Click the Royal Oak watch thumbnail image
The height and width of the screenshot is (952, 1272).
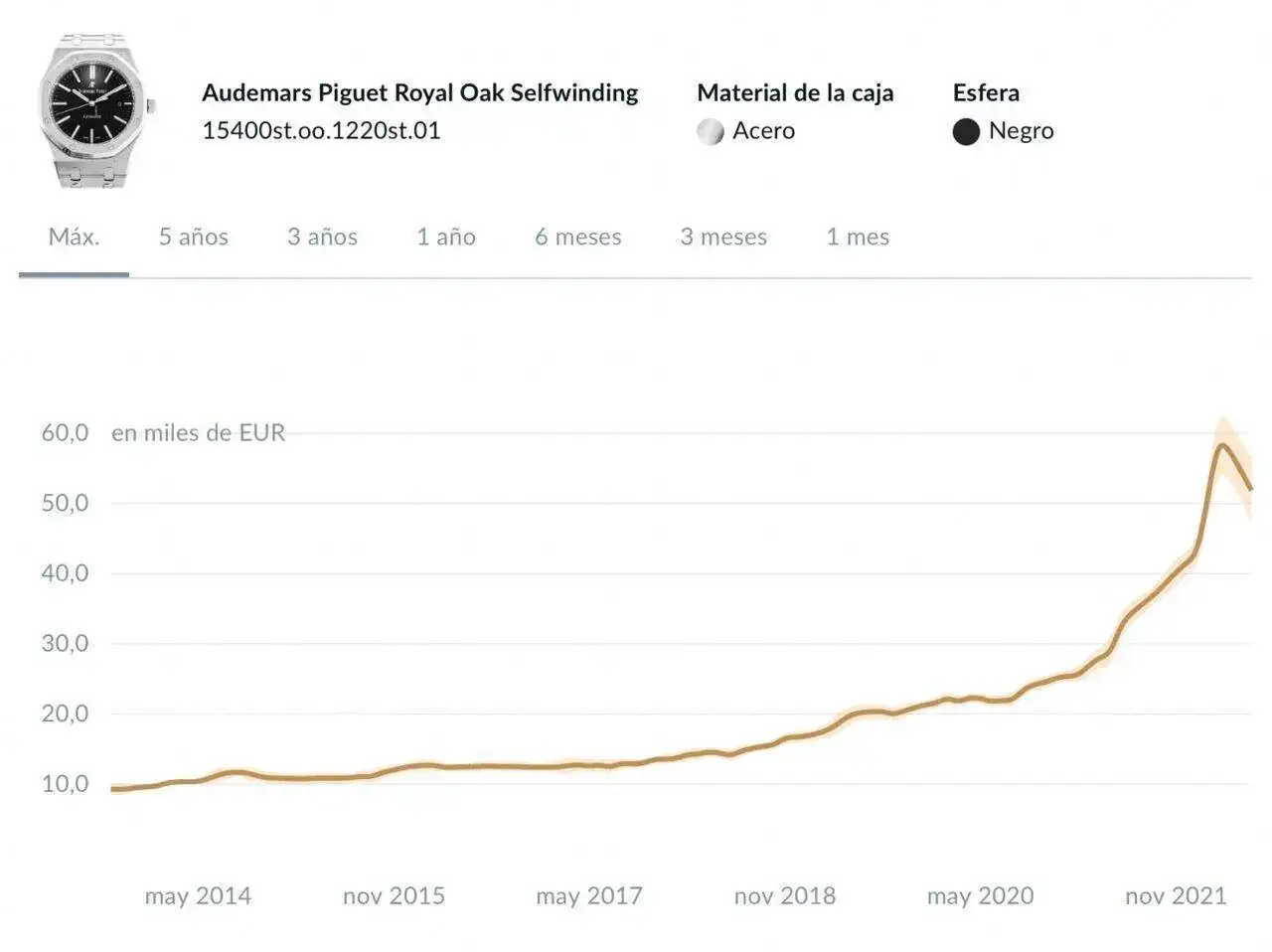coord(95,109)
